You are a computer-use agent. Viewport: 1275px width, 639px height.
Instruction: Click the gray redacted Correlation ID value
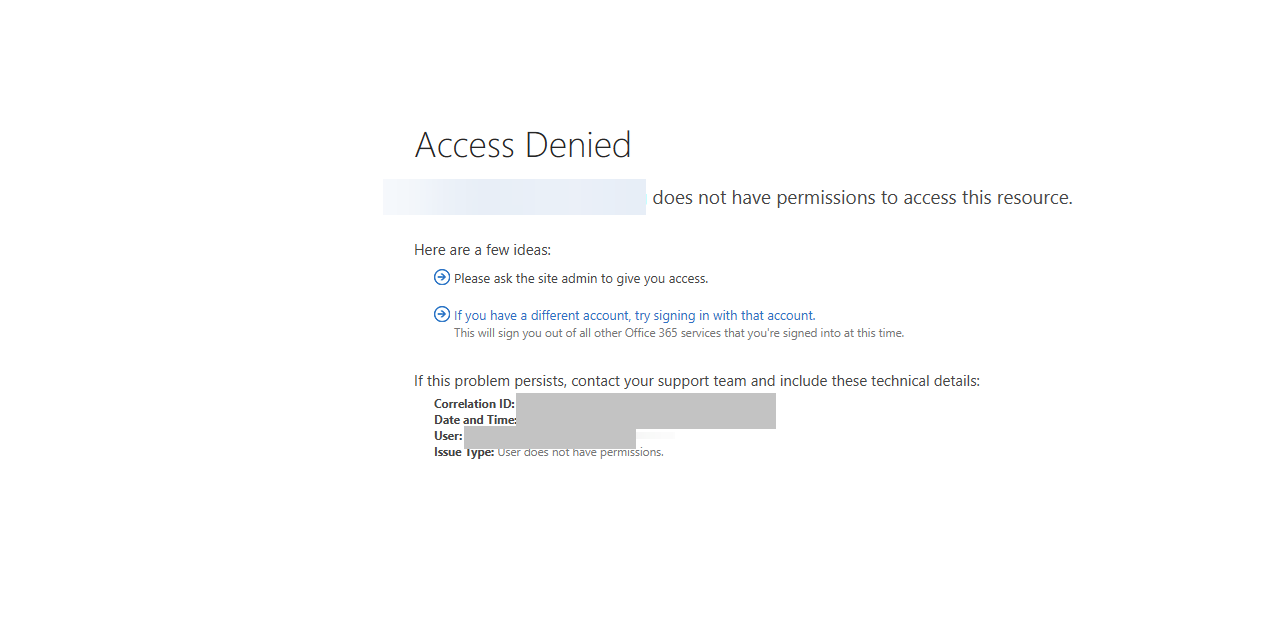(x=646, y=403)
